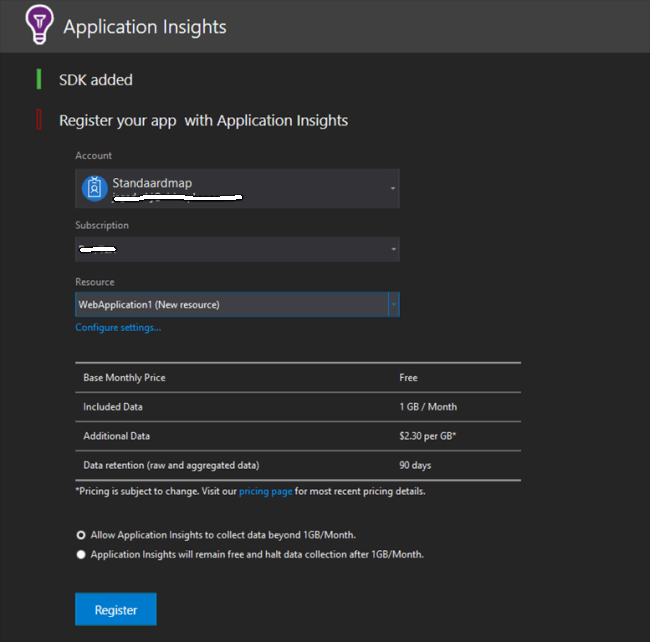650x642 pixels.
Task: Expand the Resource dropdown arrow
Action: coord(393,304)
